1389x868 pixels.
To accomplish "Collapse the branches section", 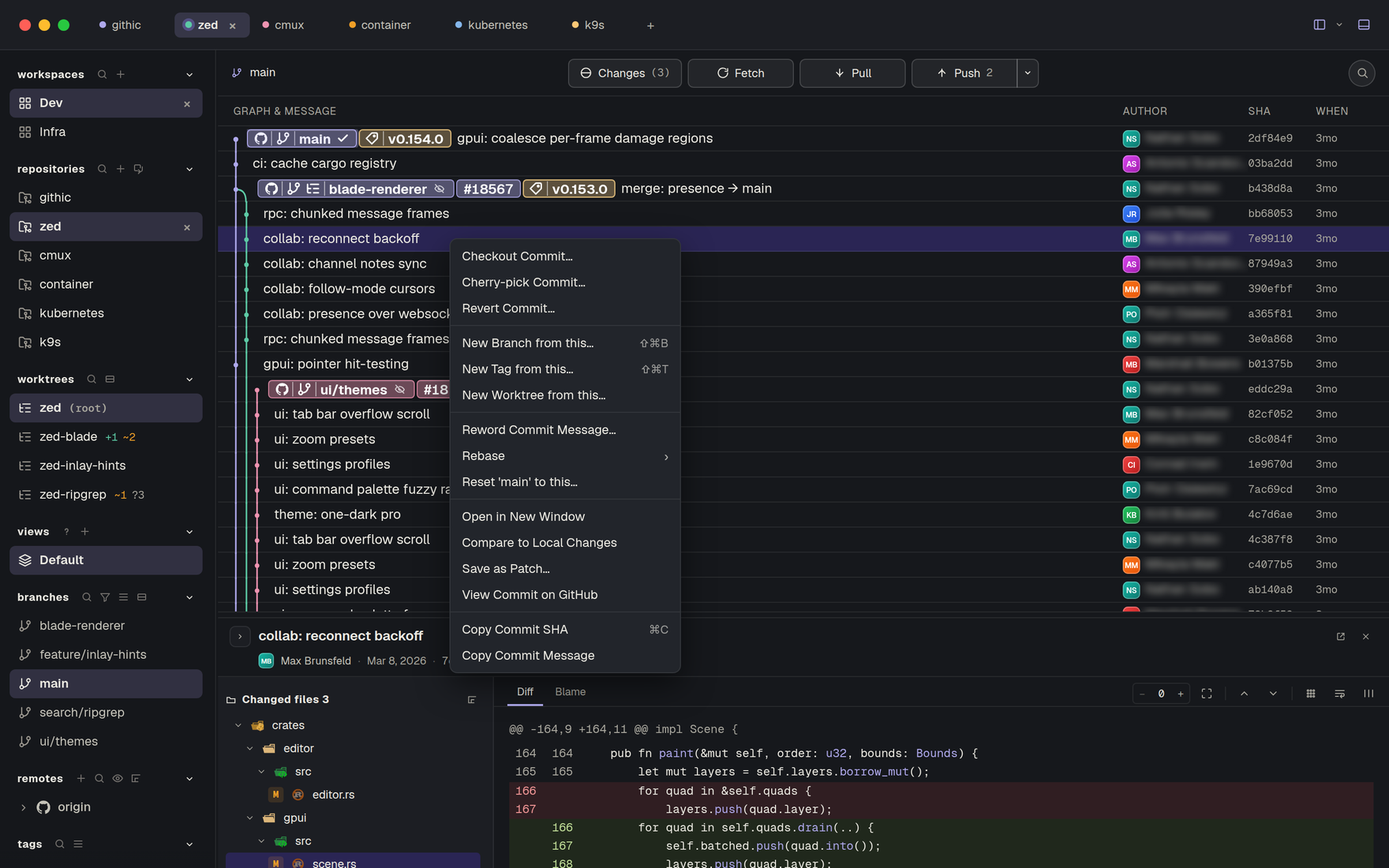I will click(x=189, y=597).
